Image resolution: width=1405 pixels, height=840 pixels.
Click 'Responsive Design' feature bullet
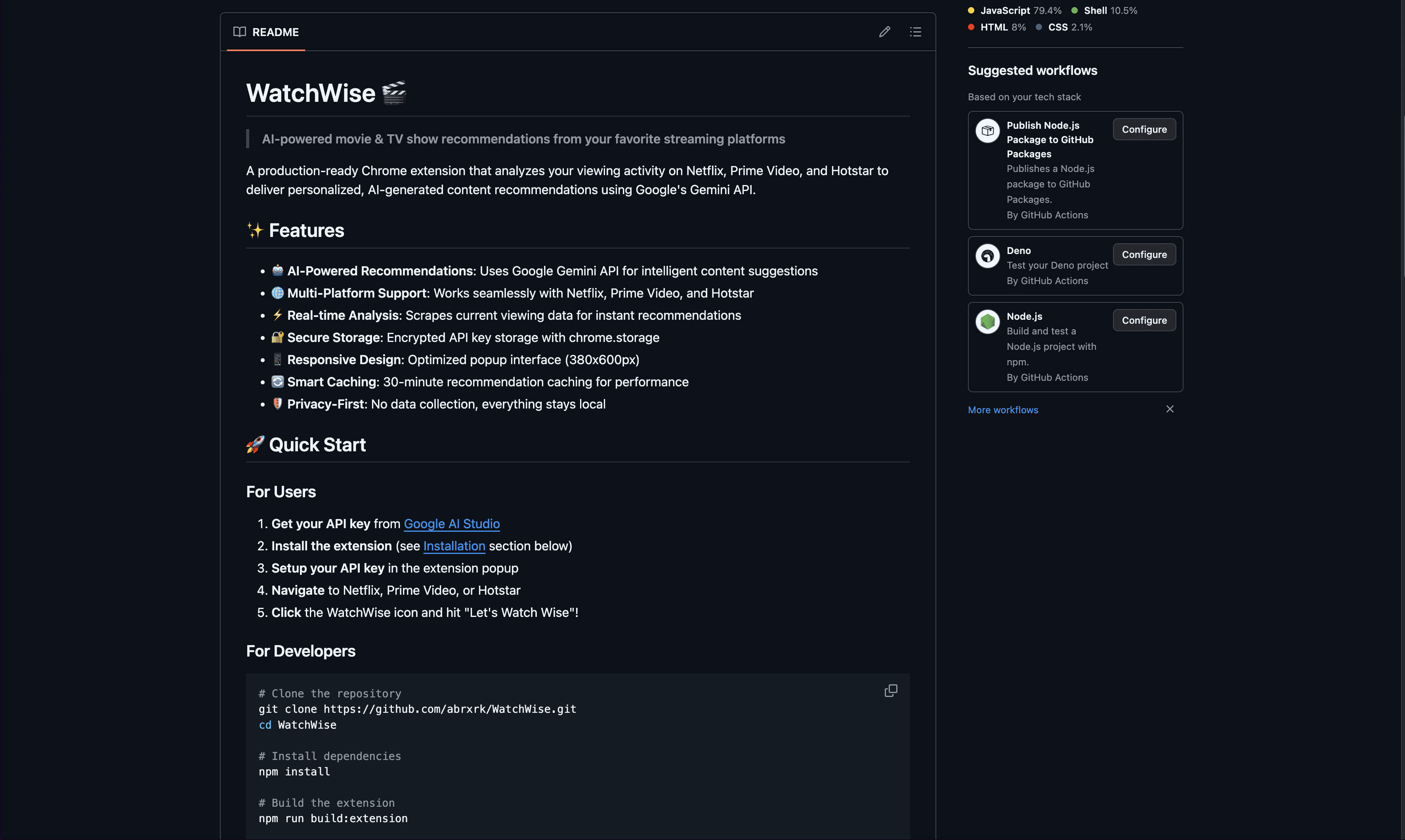pos(455,359)
